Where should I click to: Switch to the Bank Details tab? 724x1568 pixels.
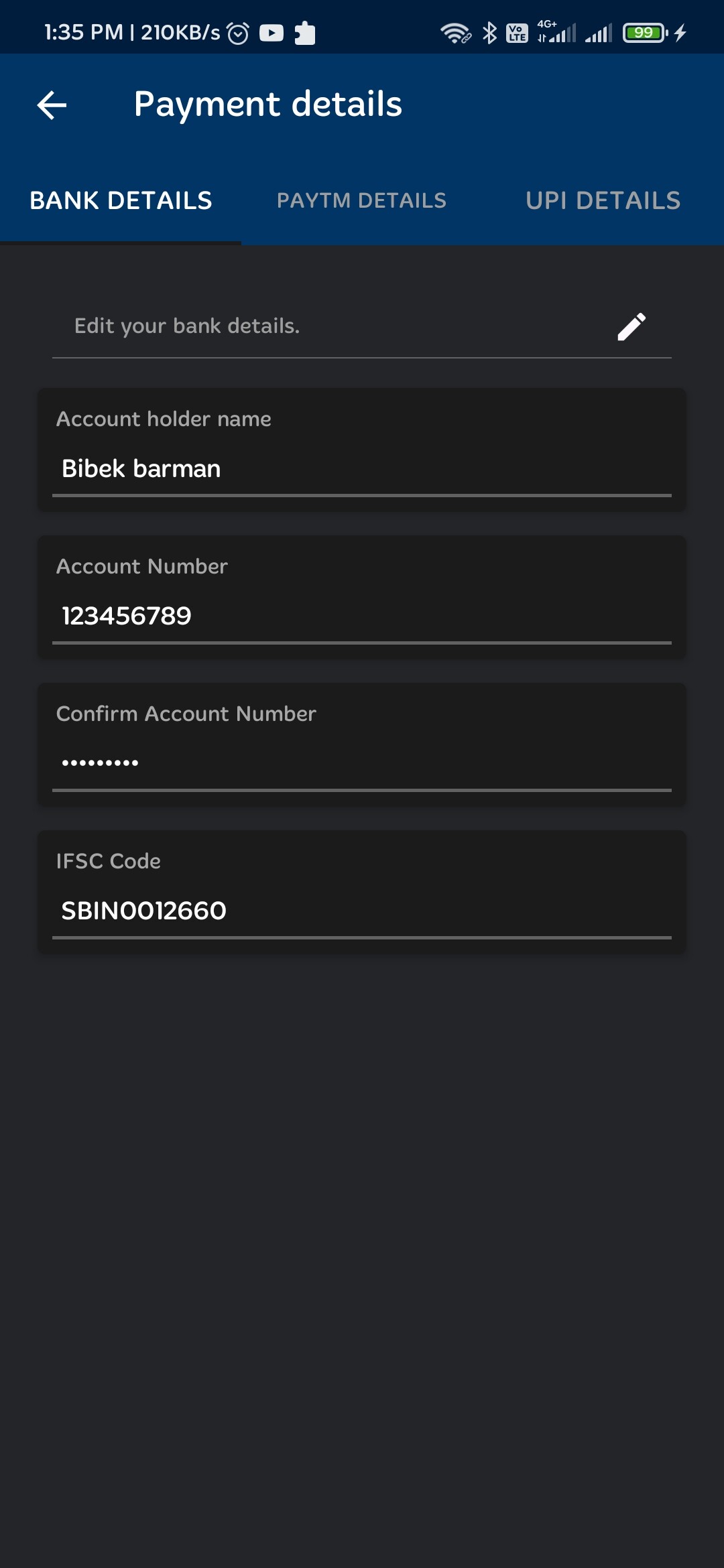point(121,200)
